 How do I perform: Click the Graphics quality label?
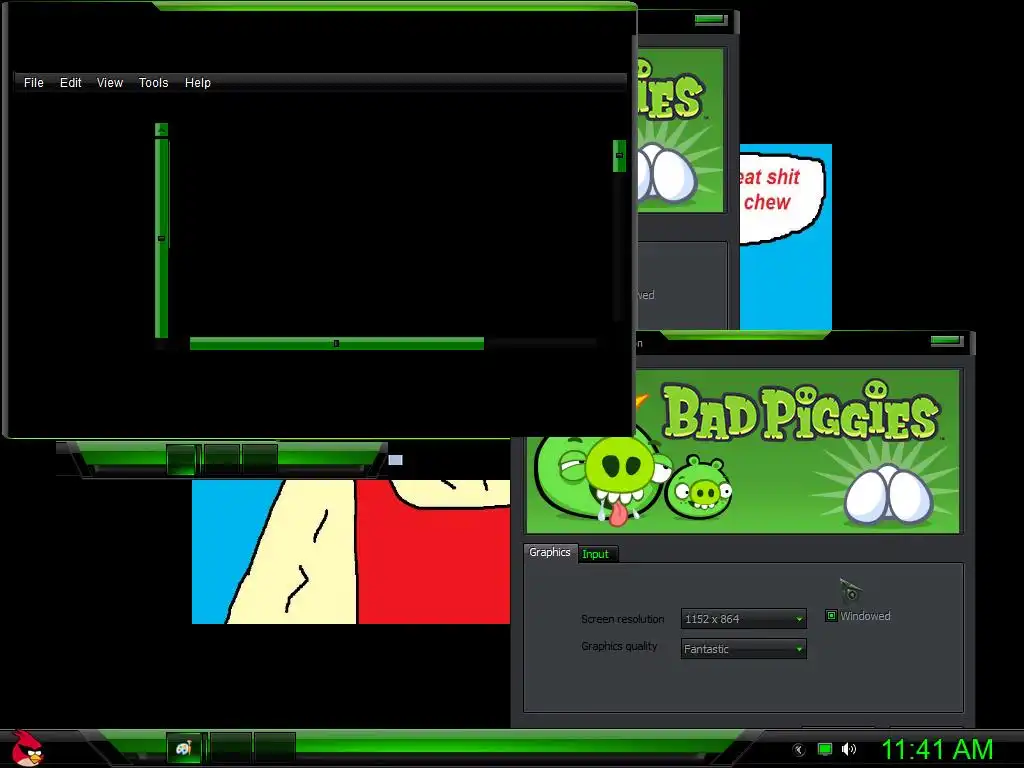(x=619, y=647)
